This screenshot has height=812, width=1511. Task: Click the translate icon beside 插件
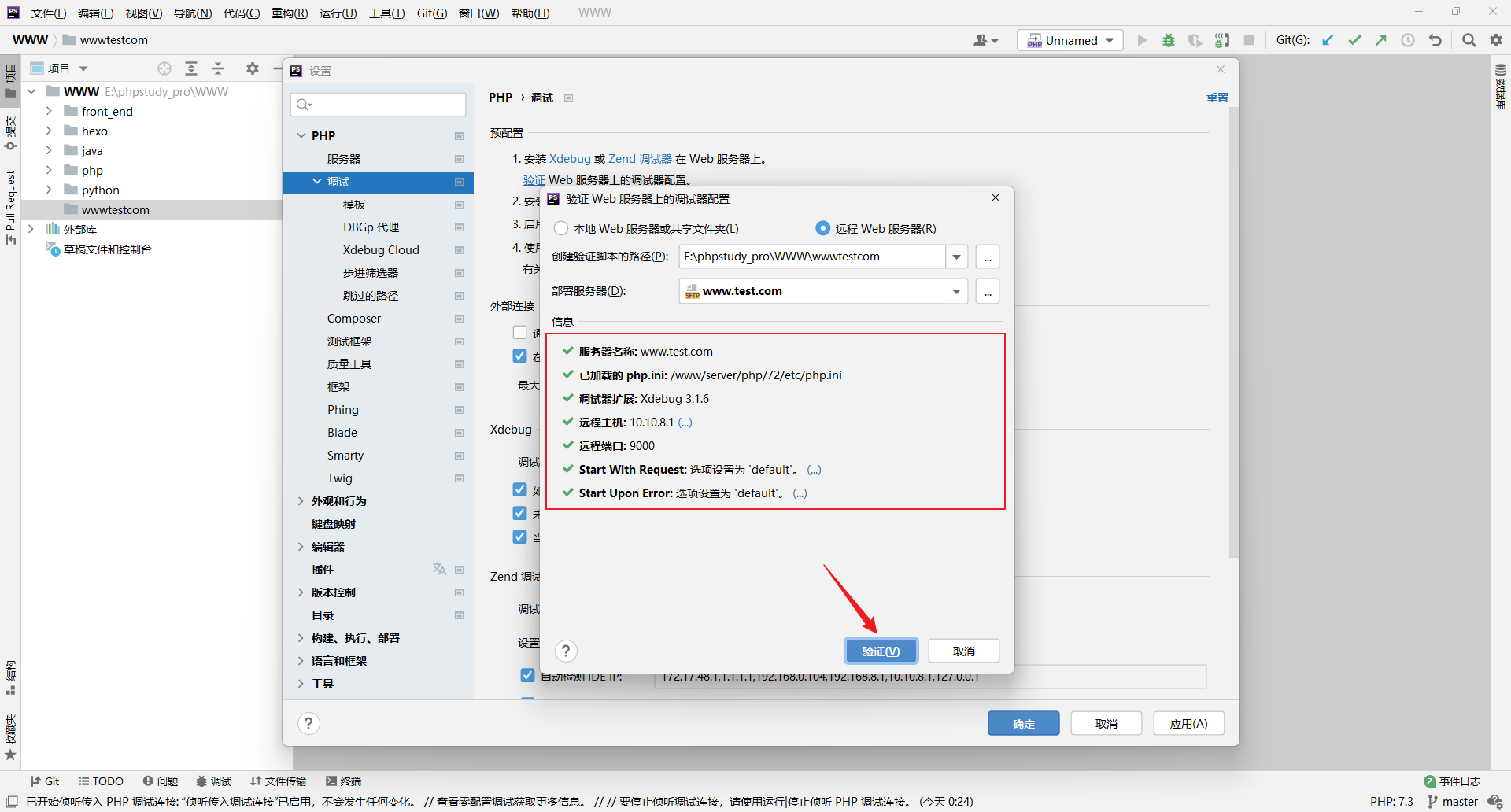click(x=439, y=569)
